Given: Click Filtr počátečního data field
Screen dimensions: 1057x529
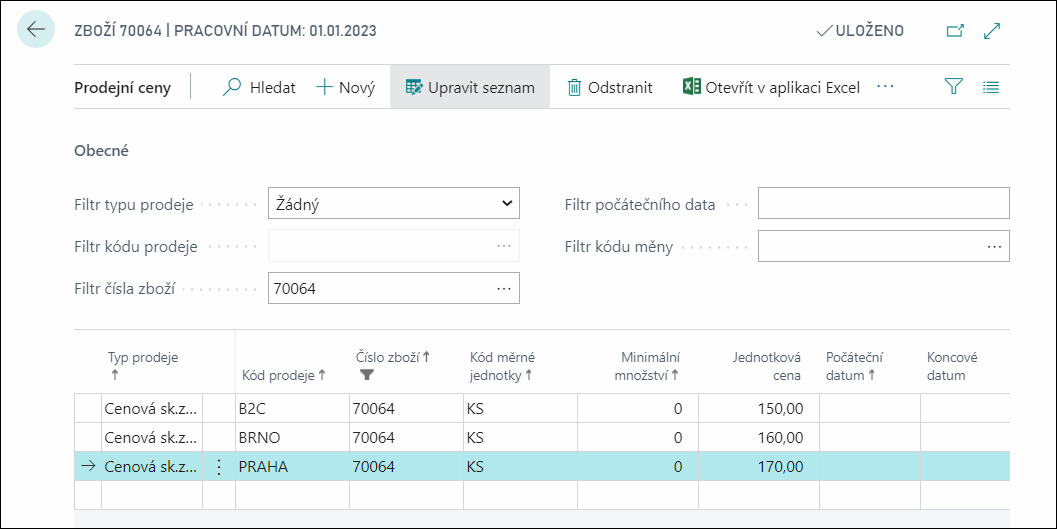Looking at the screenshot, I should (884, 204).
